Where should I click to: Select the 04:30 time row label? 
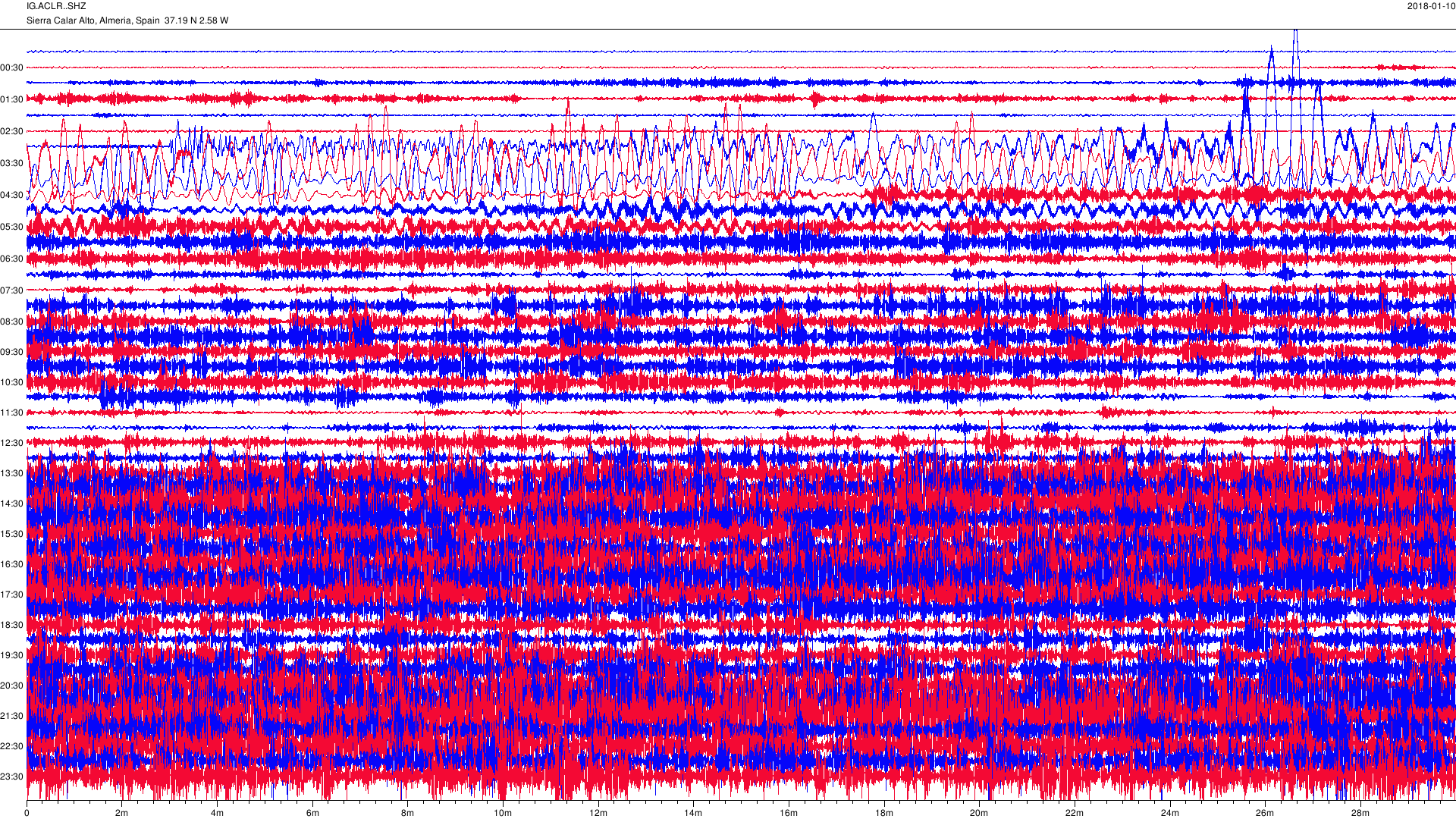12,196
